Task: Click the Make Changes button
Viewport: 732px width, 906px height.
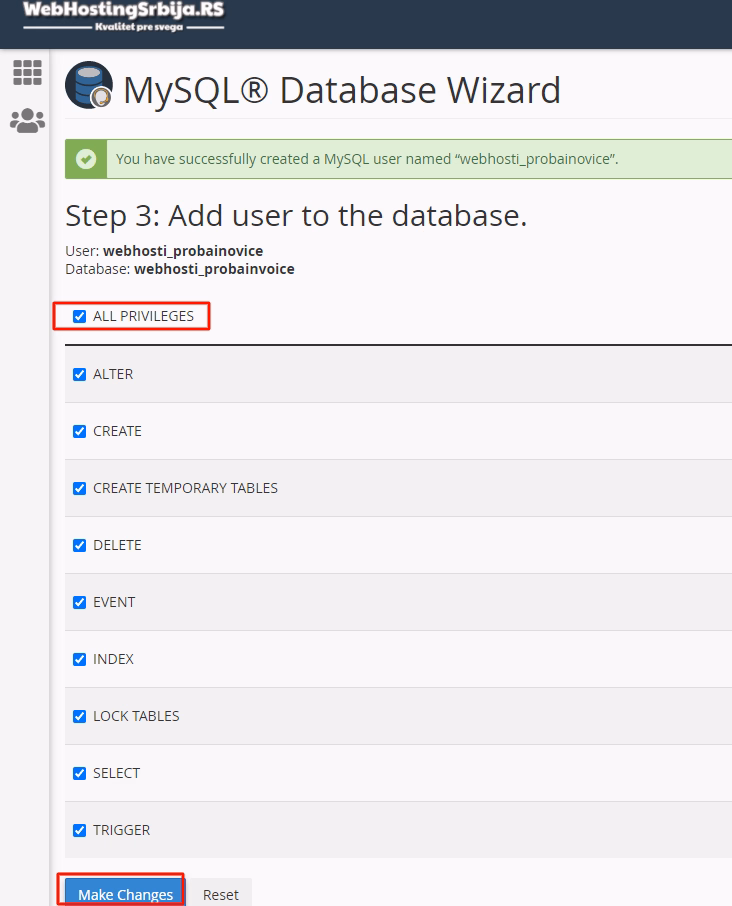Action: (x=125, y=893)
